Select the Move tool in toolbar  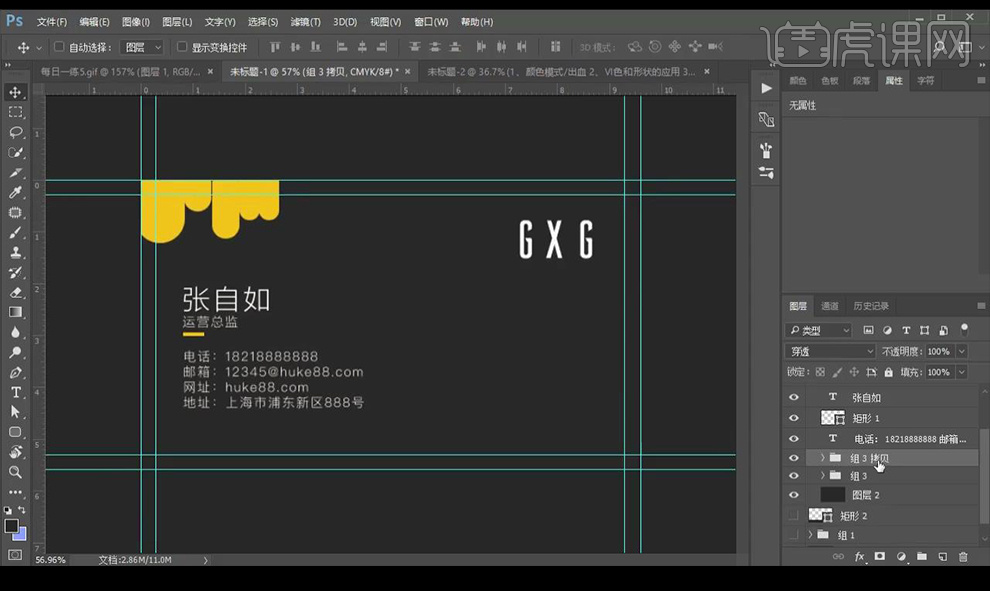pyautogui.click(x=15, y=92)
